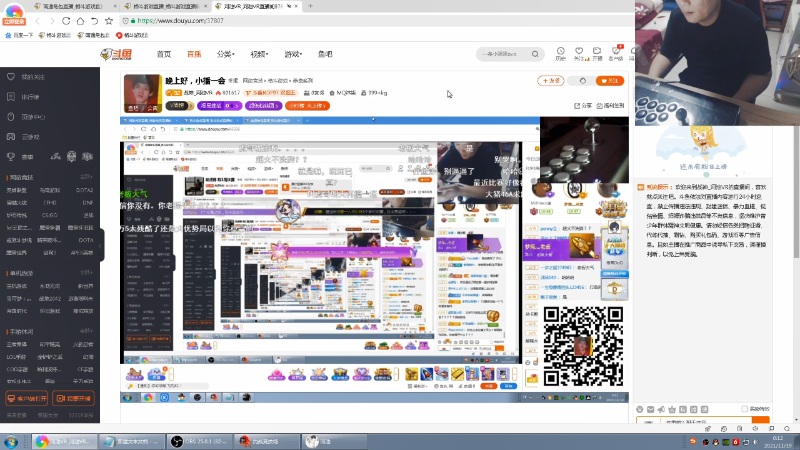Toggle the checkbox above the chat input
800x450 pixels.
[x=744, y=409]
